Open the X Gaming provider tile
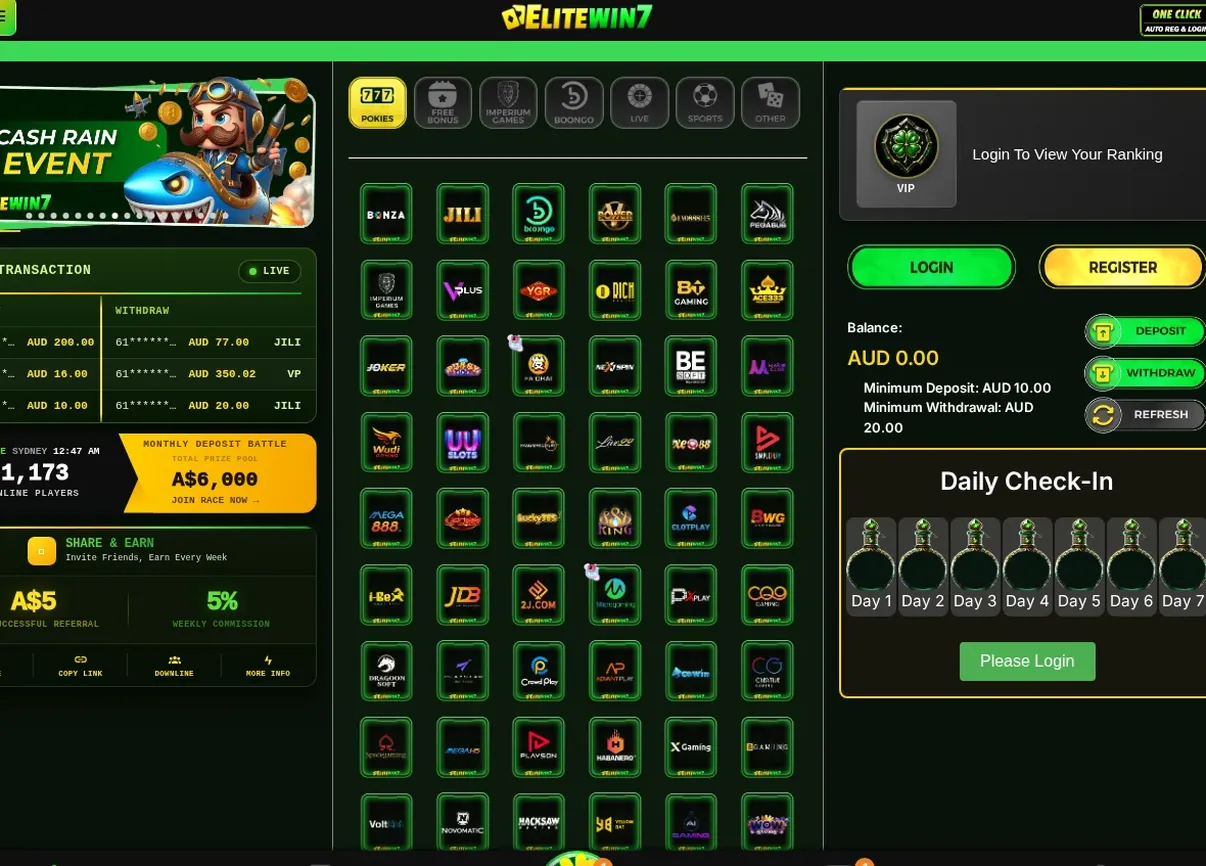 (691, 747)
